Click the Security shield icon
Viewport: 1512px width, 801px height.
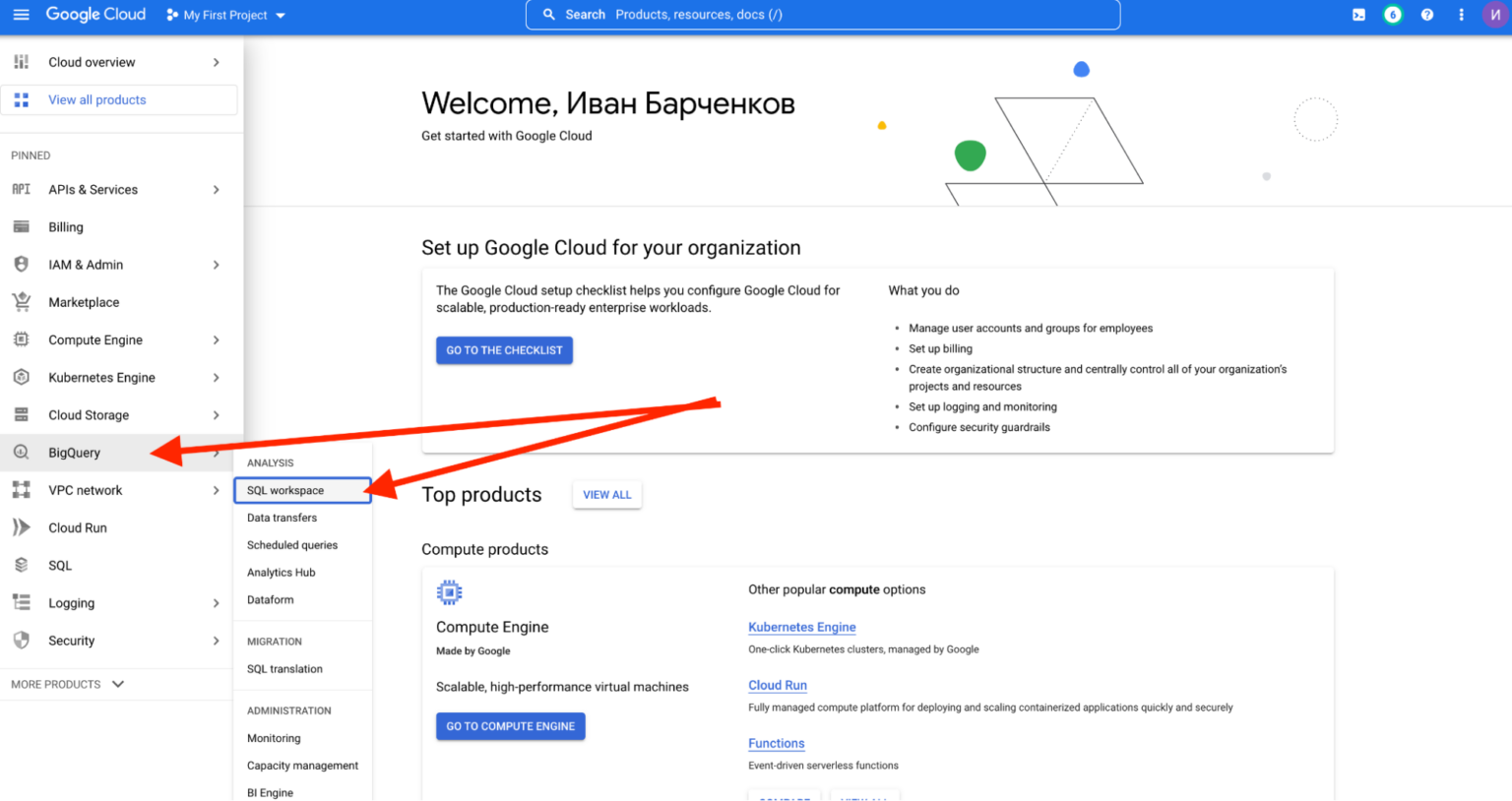(x=21, y=641)
